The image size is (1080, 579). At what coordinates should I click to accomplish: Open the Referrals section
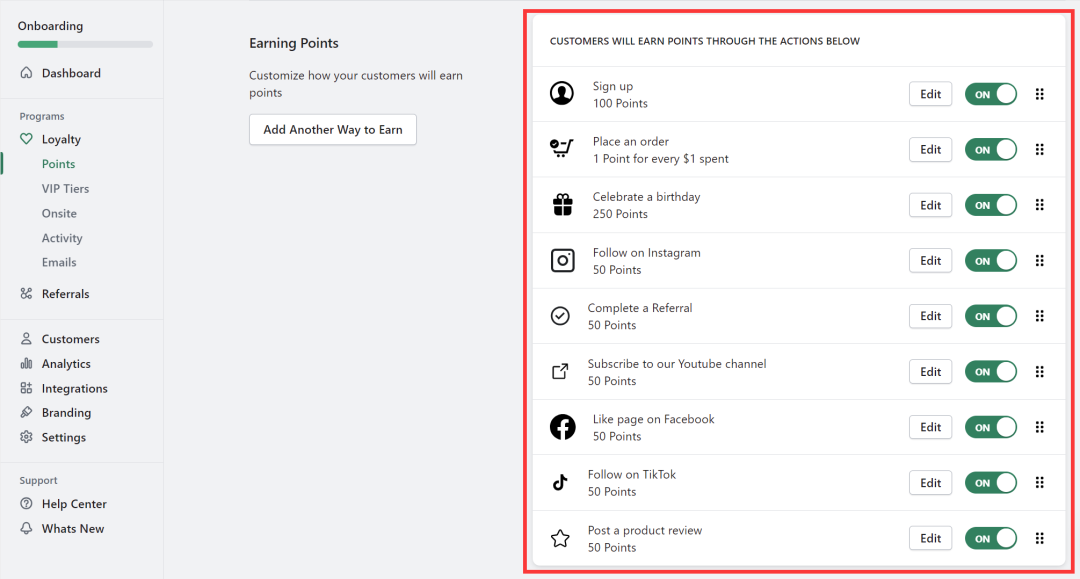pos(65,294)
